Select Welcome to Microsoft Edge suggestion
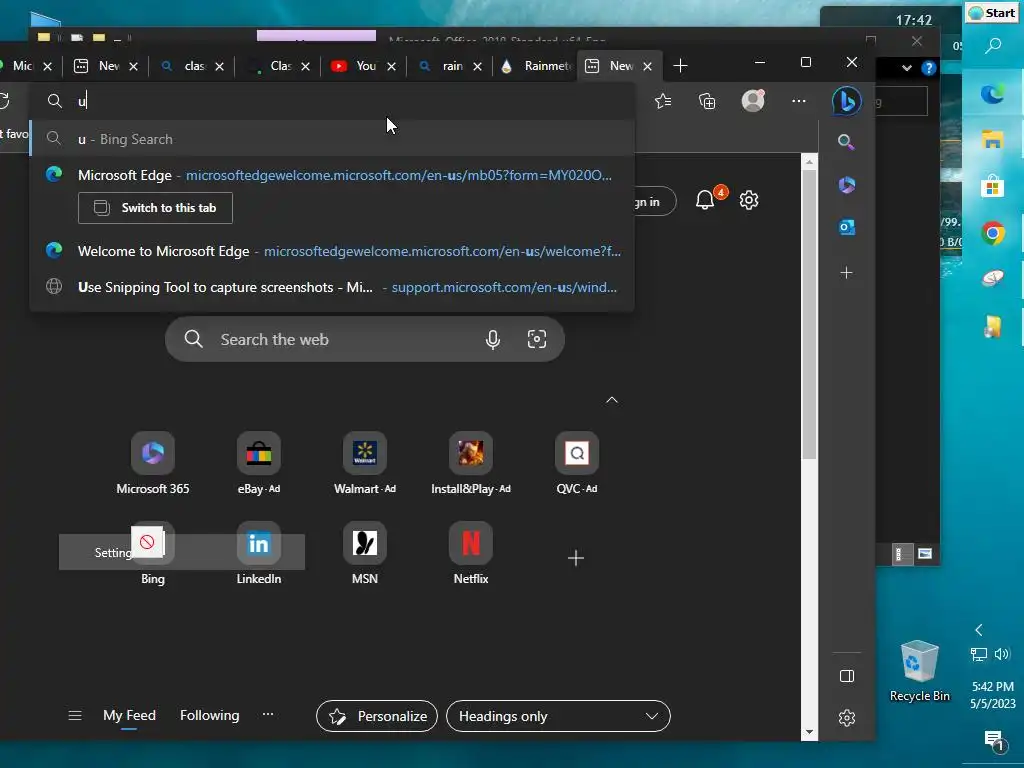The height and width of the screenshot is (768, 1024). (332, 251)
